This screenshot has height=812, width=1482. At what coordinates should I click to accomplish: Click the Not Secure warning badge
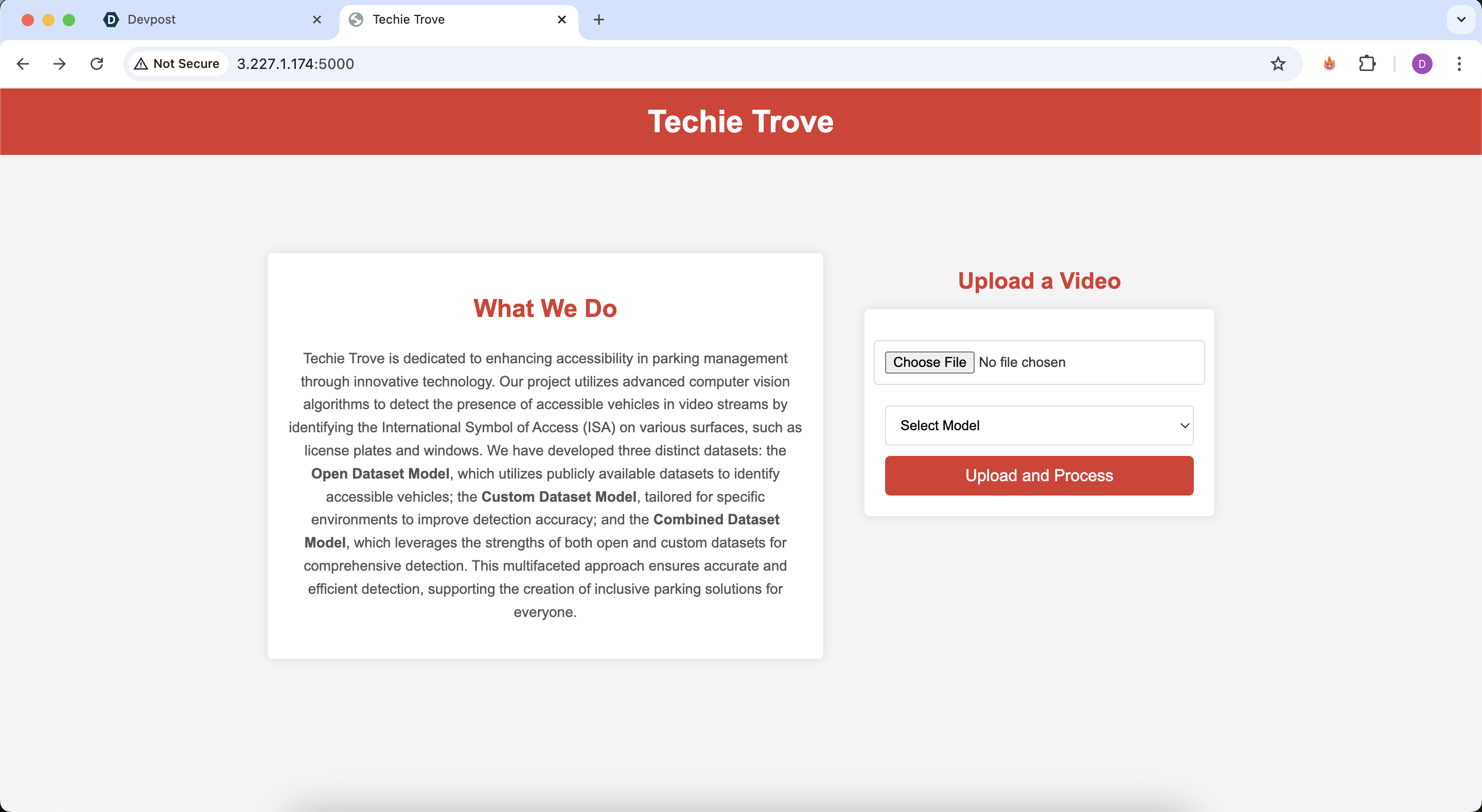pyautogui.click(x=178, y=64)
